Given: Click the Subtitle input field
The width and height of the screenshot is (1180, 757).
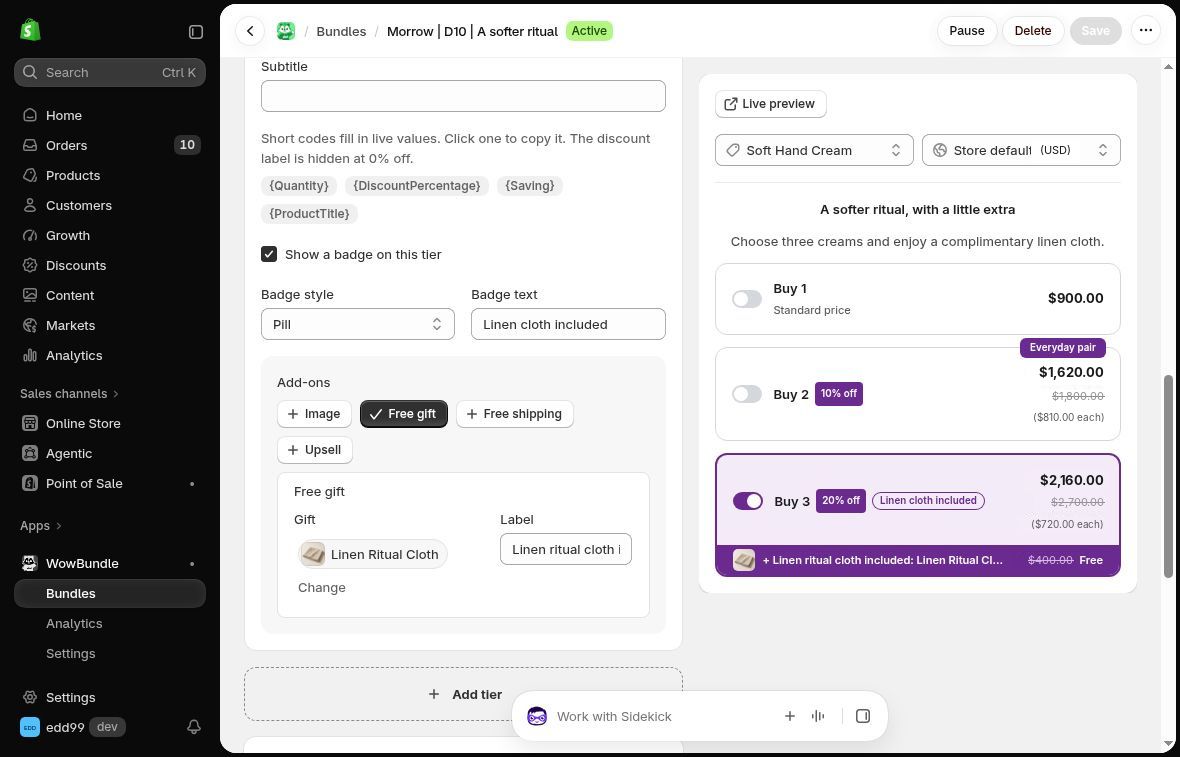Looking at the screenshot, I should click(x=463, y=96).
